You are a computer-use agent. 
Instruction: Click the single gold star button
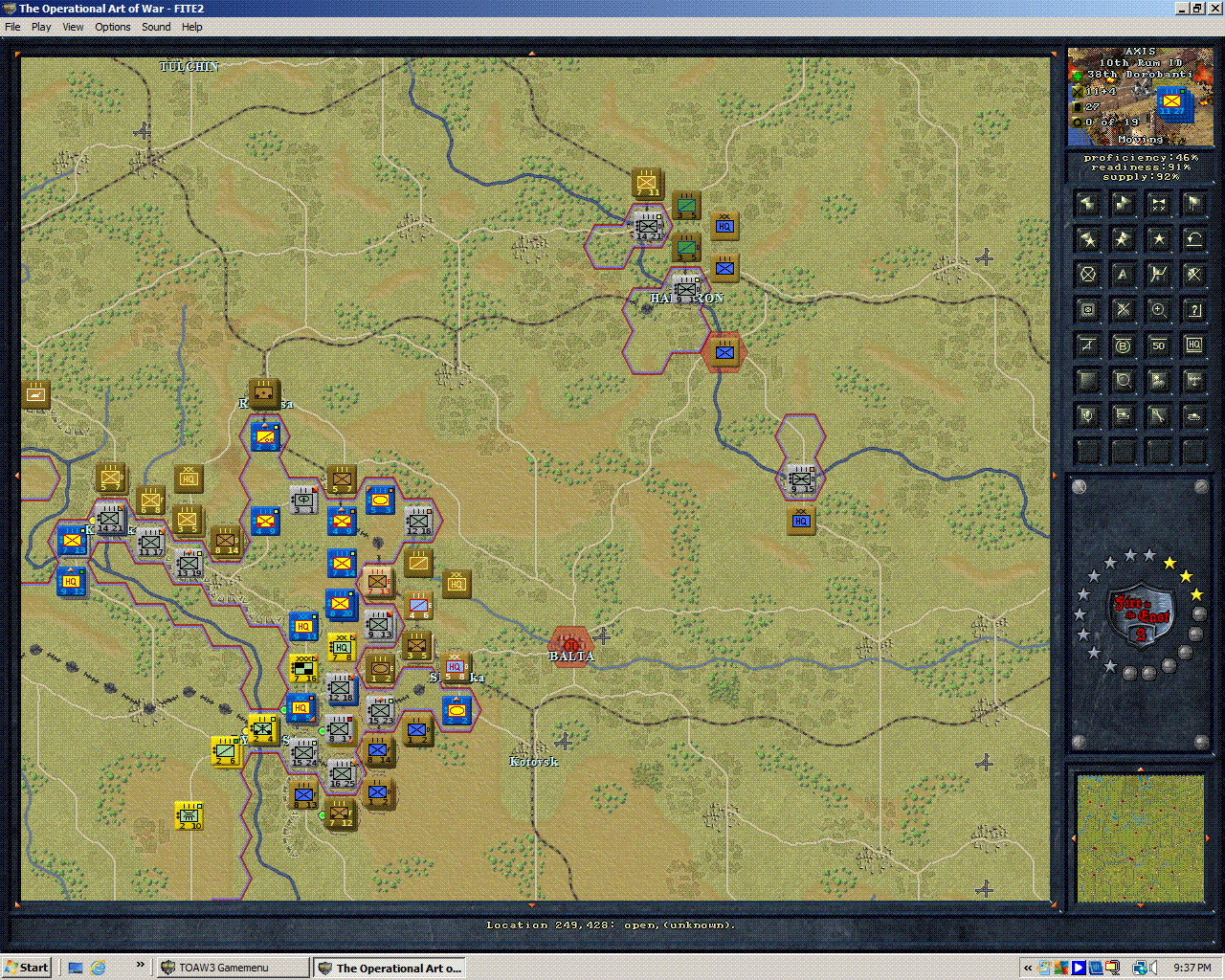1158,239
